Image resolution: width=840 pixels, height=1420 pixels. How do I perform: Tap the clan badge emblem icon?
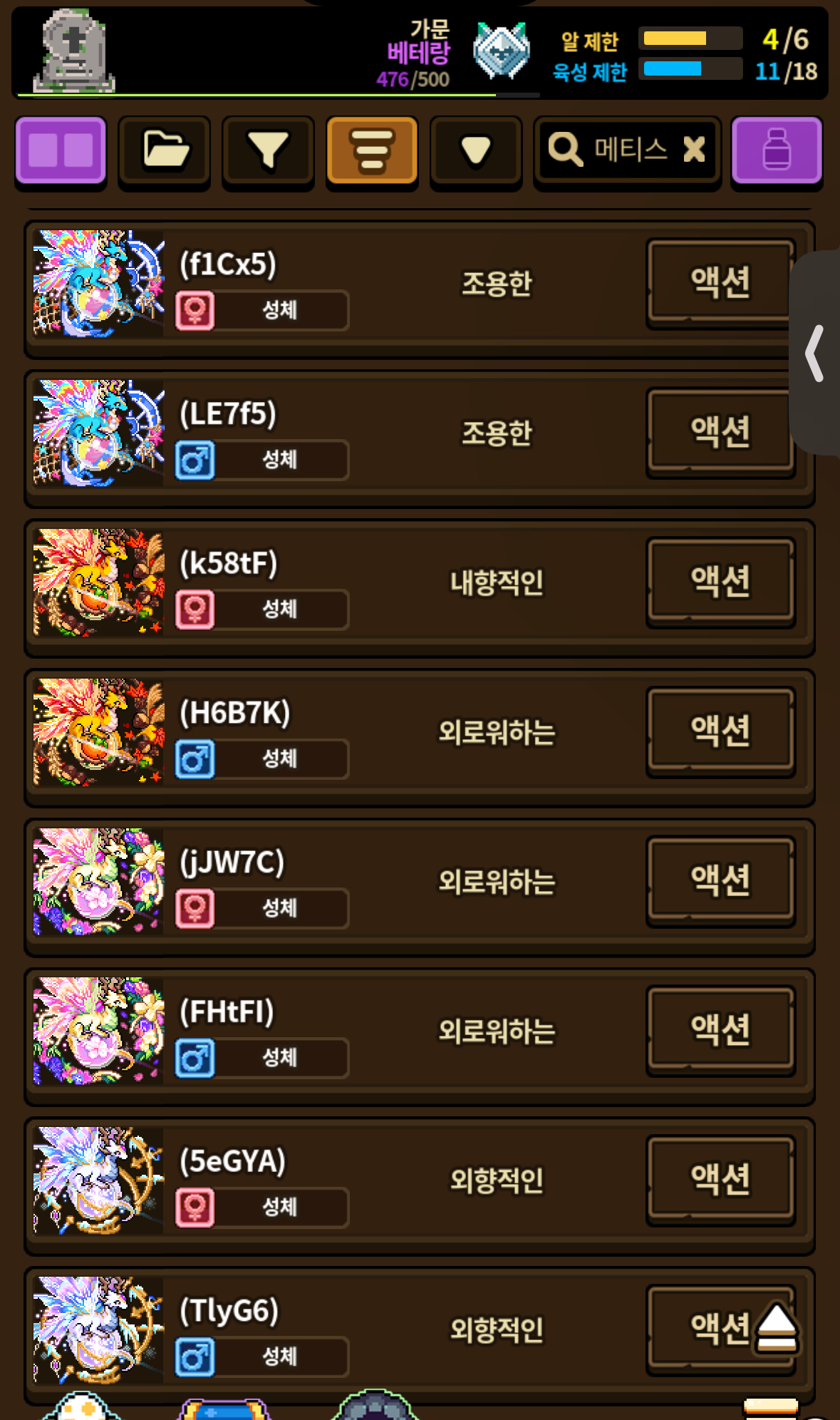click(x=502, y=51)
